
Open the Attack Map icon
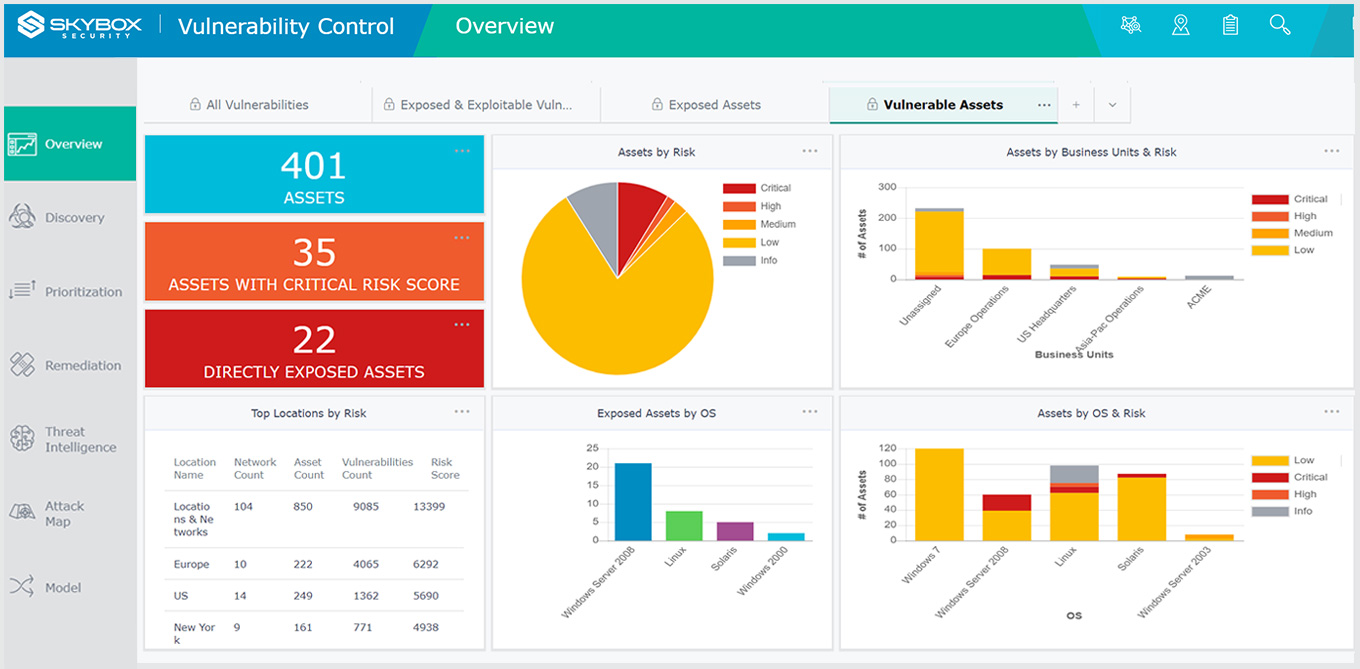(22, 513)
